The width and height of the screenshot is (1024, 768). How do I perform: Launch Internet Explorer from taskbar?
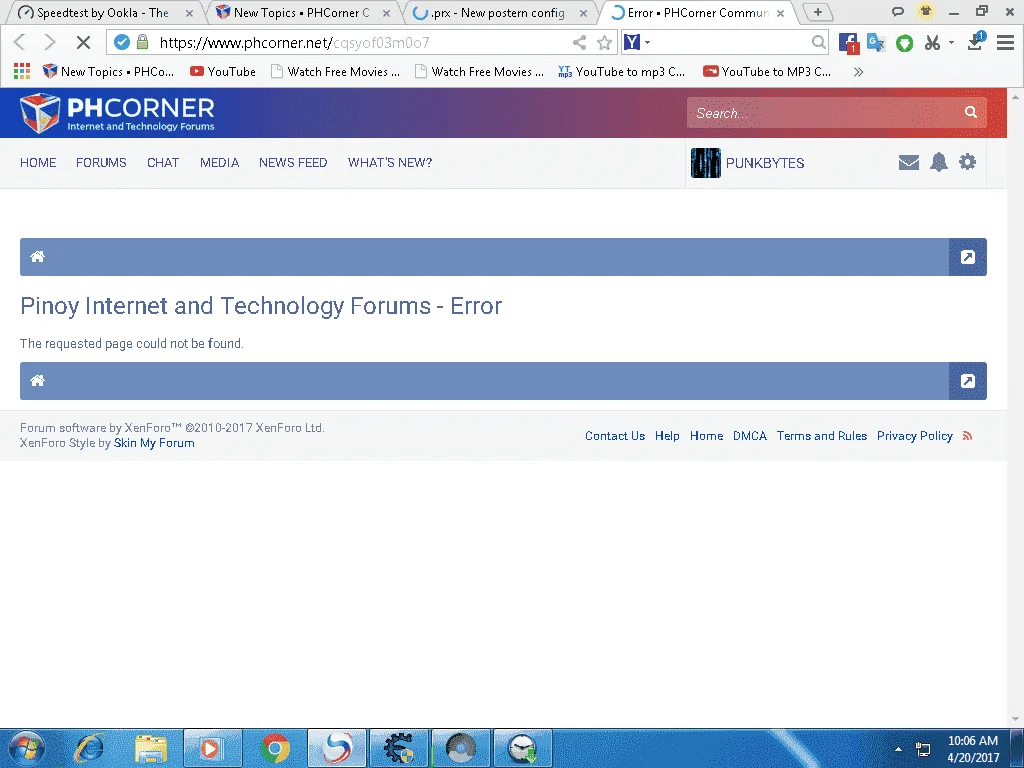[89, 748]
